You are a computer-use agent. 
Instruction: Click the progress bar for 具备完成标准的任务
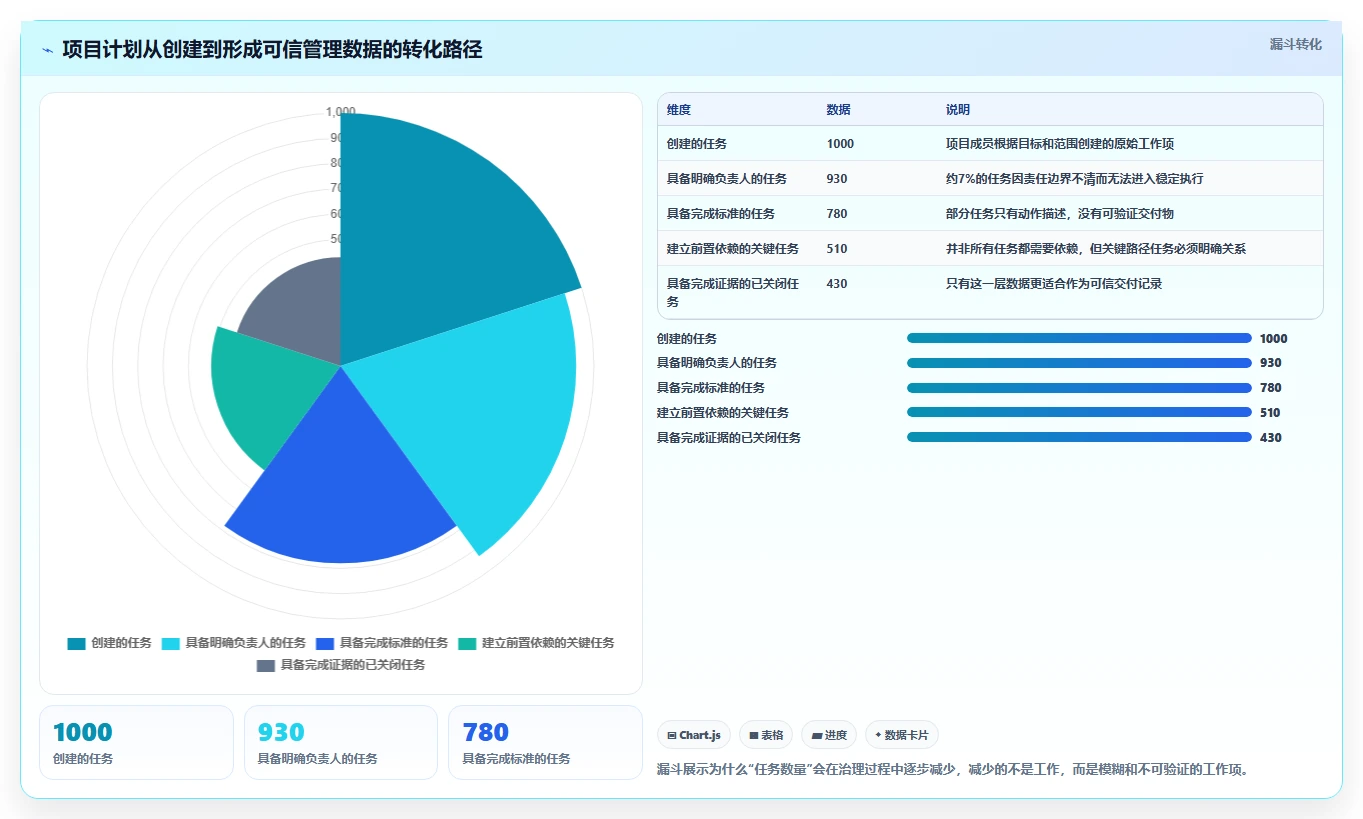click(1079, 388)
